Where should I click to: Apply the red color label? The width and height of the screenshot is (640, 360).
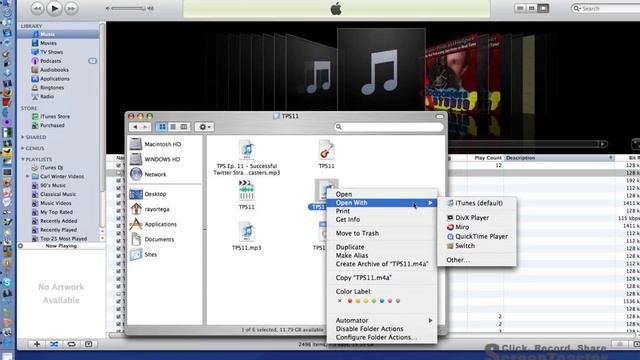click(x=350, y=301)
